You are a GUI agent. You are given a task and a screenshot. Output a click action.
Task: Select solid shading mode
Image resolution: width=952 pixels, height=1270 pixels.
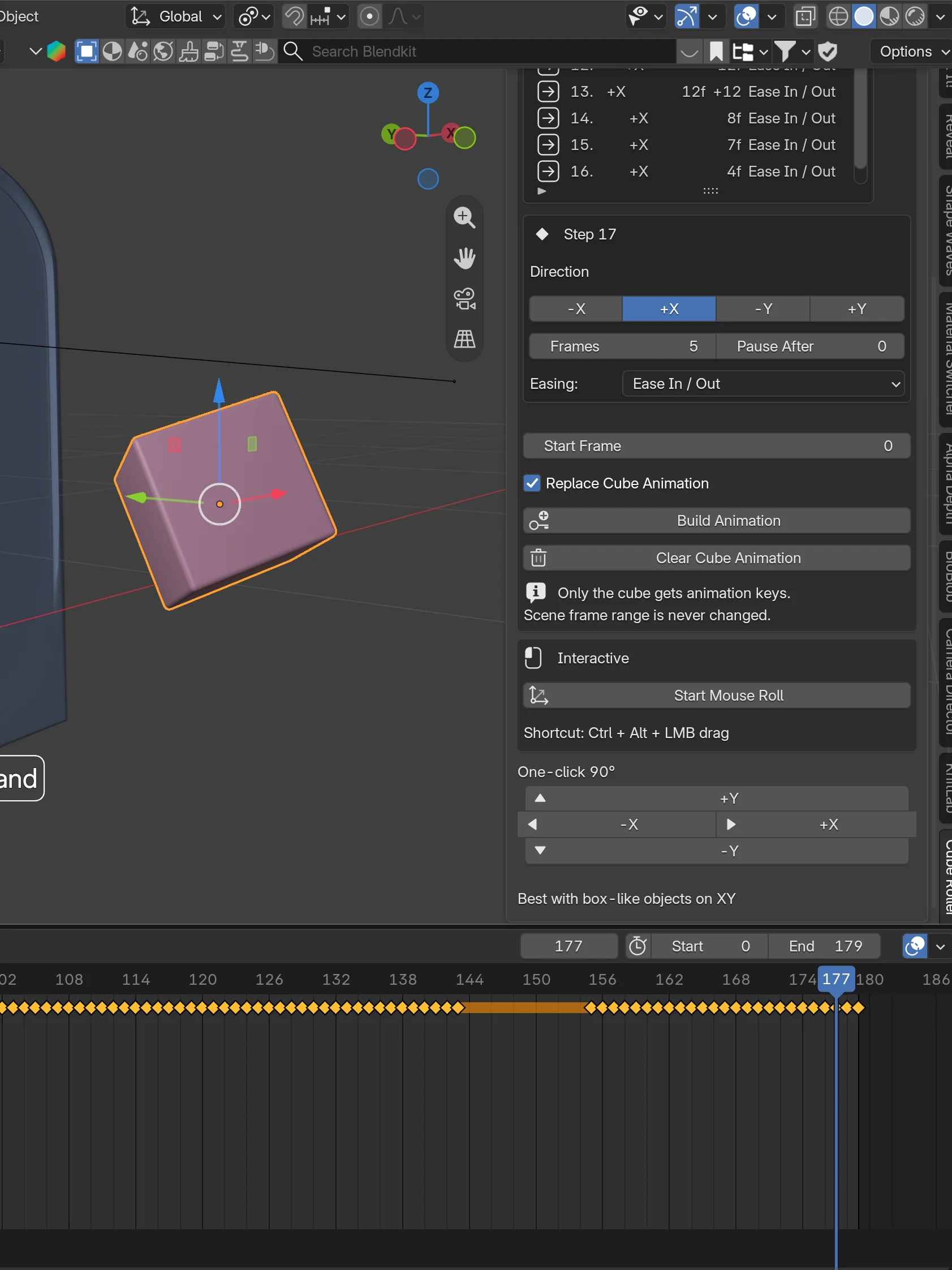tap(864, 16)
